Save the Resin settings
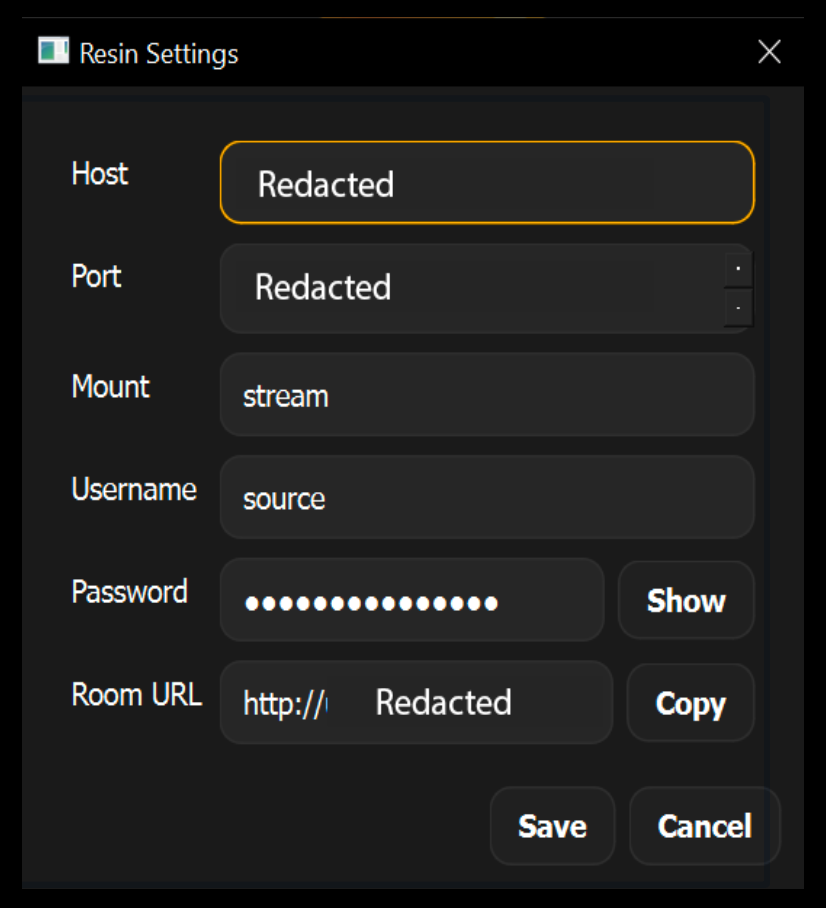Screen dimensions: 826x908 coord(552,826)
